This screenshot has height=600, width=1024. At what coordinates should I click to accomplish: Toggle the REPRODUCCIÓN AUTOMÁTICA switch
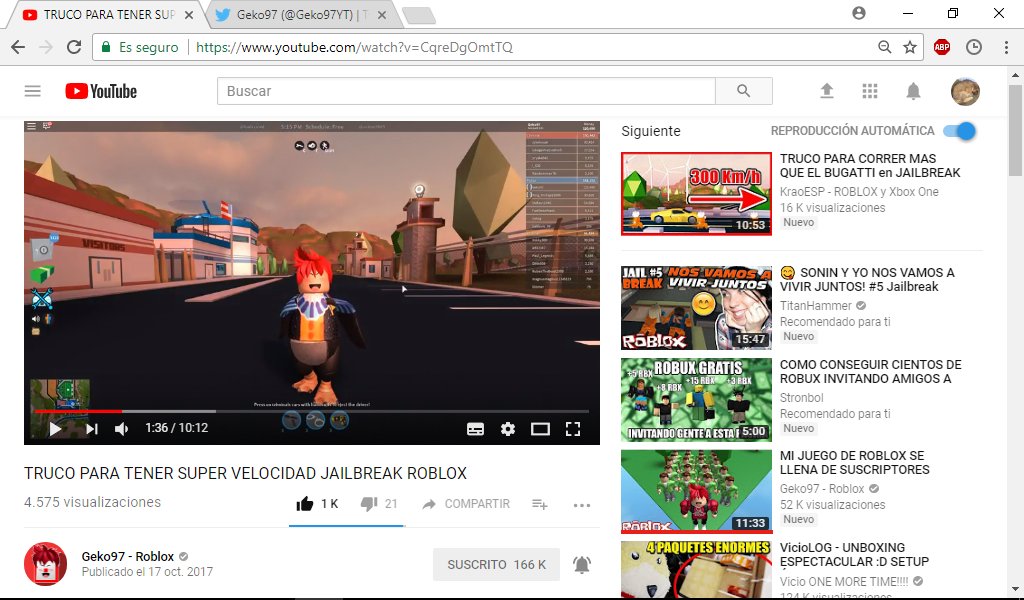(959, 131)
